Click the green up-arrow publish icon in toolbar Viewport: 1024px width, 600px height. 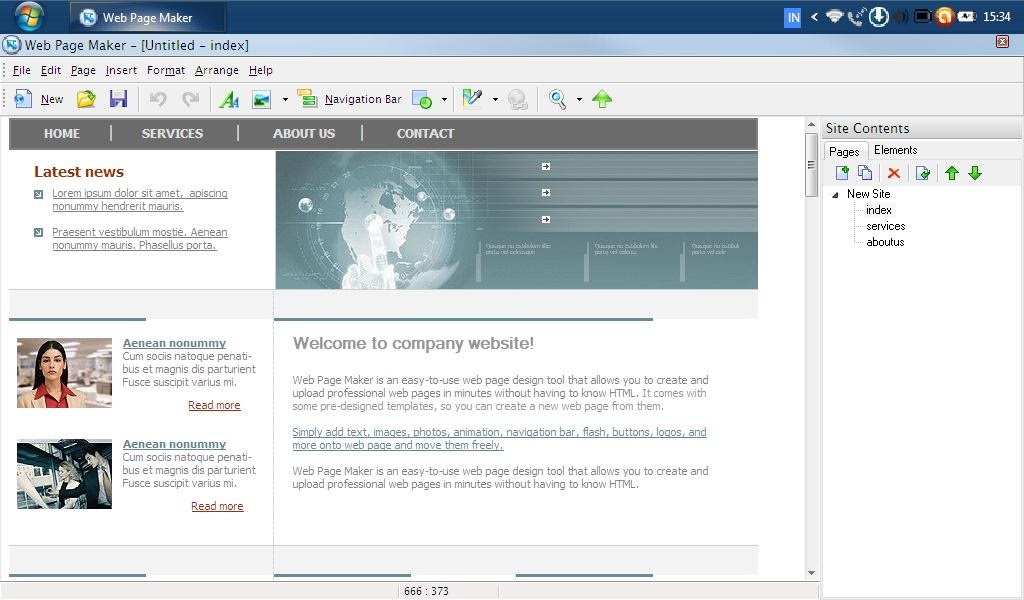[601, 99]
